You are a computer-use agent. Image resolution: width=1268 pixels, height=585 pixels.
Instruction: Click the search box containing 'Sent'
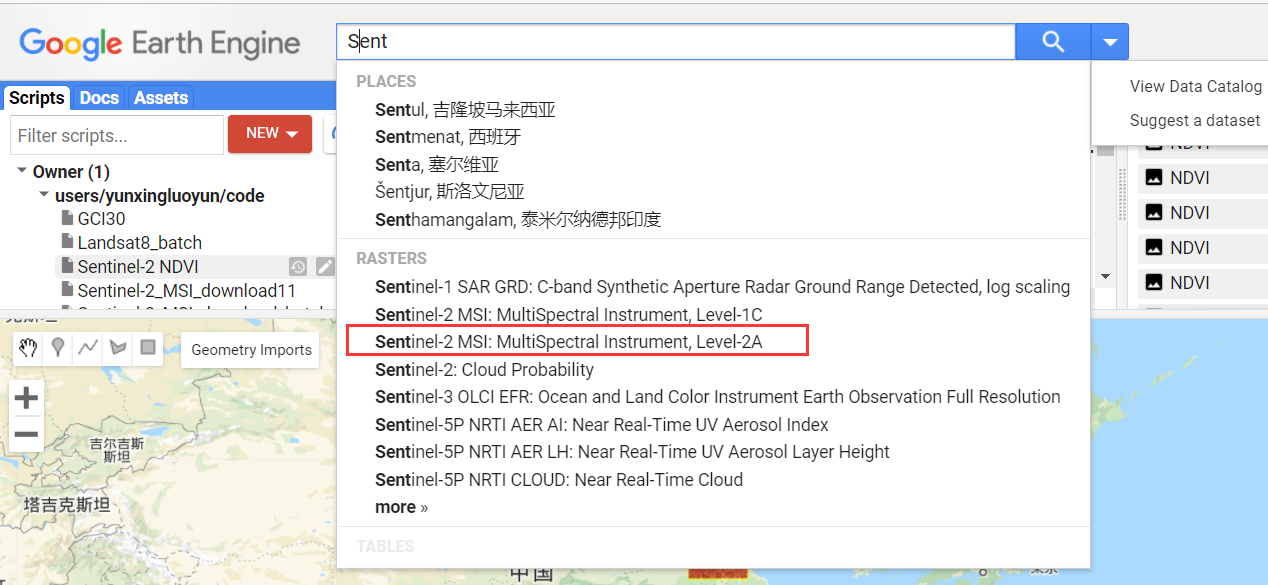tap(676, 42)
